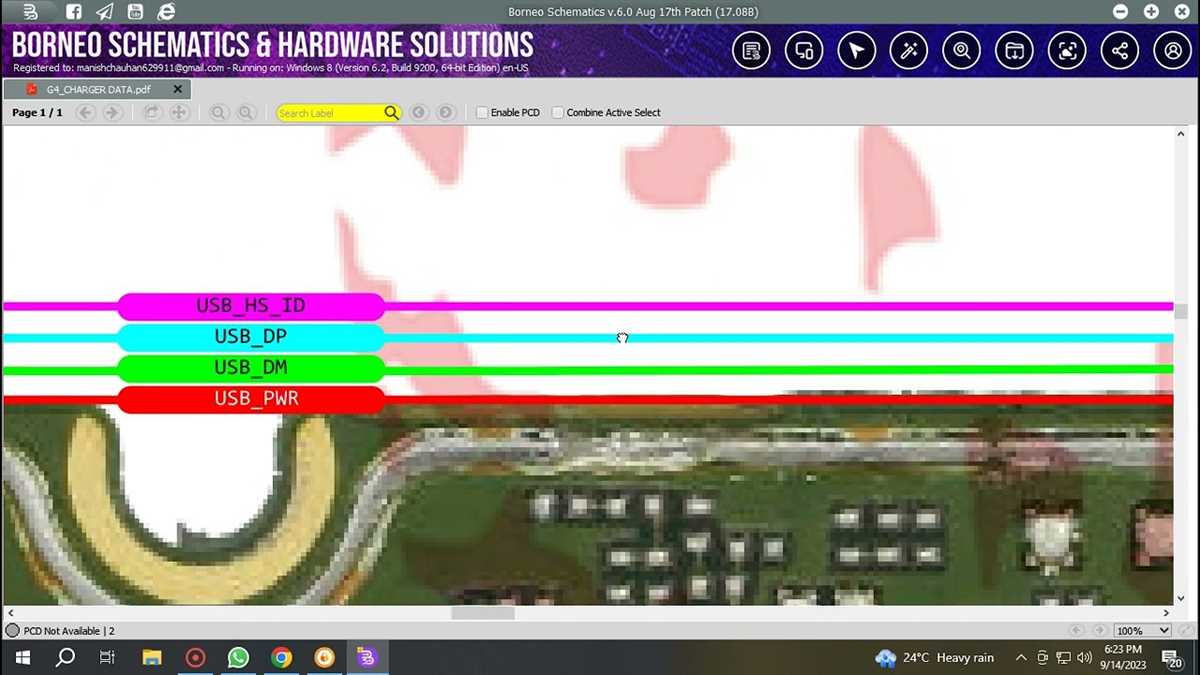Viewport: 1200px width, 675px height.
Task: Click the status bar back arrow near zoom
Action: pos(1076,631)
